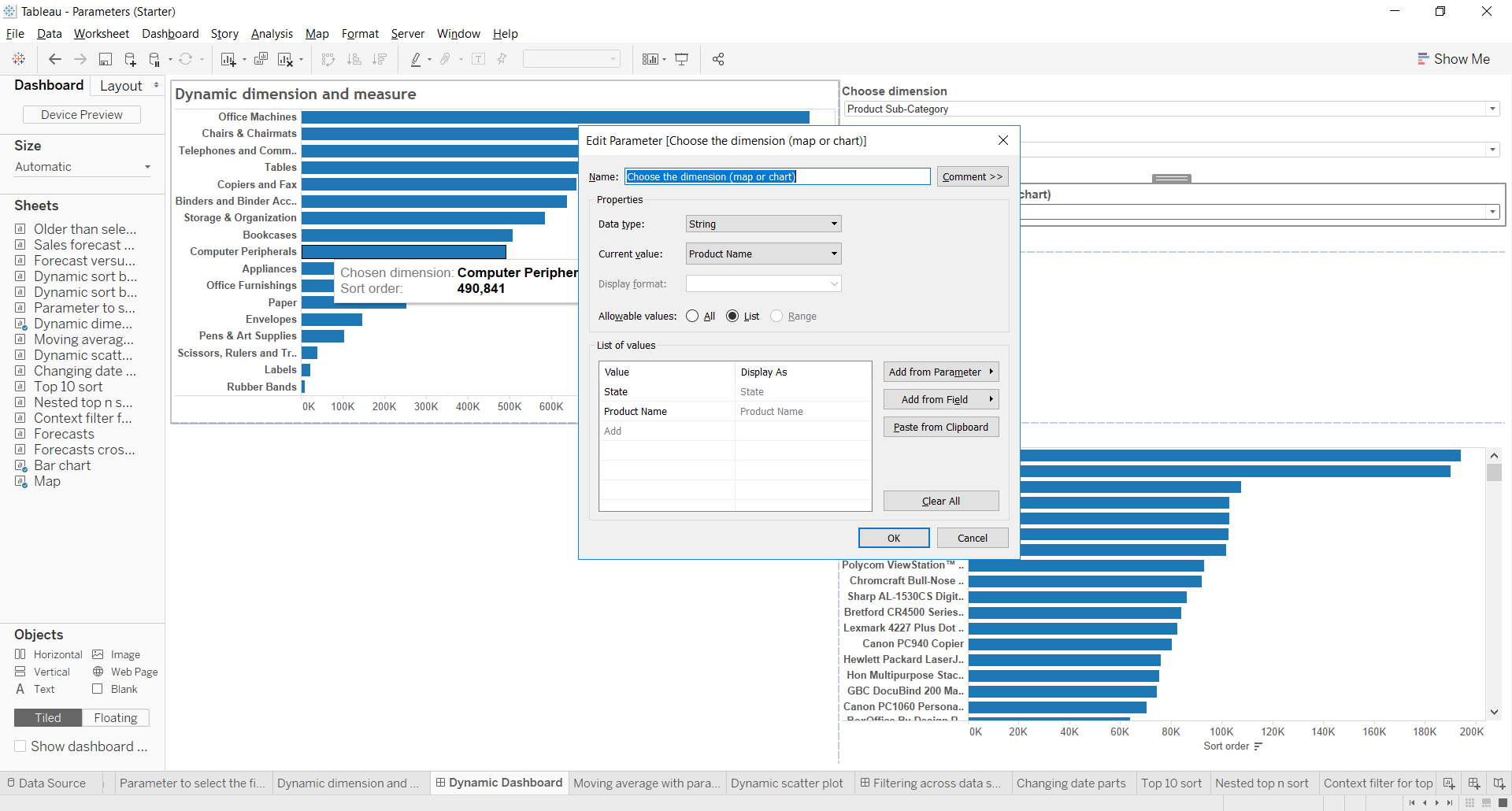Viewport: 1512px width, 811px height.
Task: Expand the Add from Field menu
Action: [x=940, y=399]
